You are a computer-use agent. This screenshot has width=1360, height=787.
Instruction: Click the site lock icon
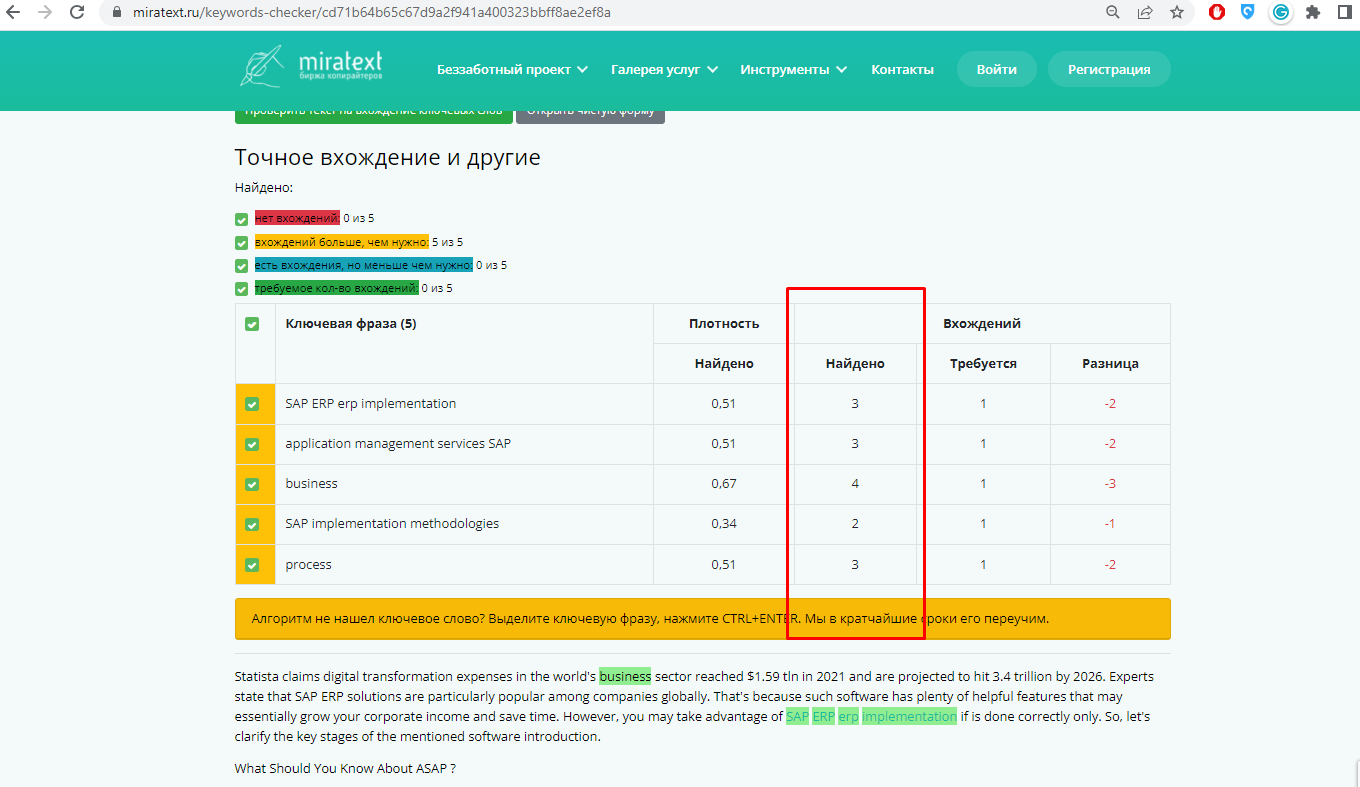(x=117, y=13)
